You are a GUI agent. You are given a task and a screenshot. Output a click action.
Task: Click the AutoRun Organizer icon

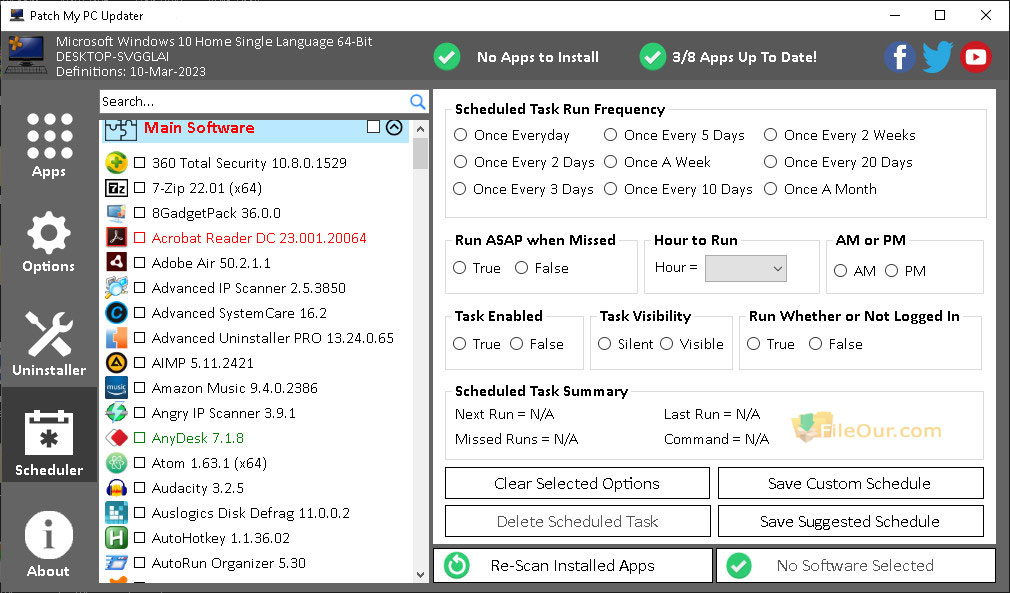pyautogui.click(x=116, y=563)
